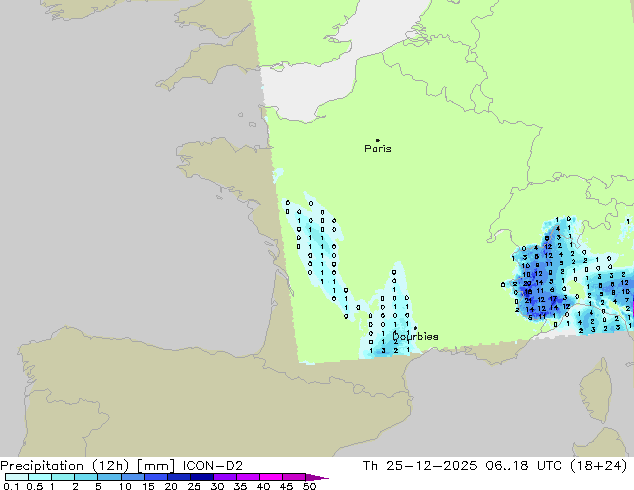This screenshot has width=634, height=490.
Task: Click the Dourbies city label
Action: 416,336
